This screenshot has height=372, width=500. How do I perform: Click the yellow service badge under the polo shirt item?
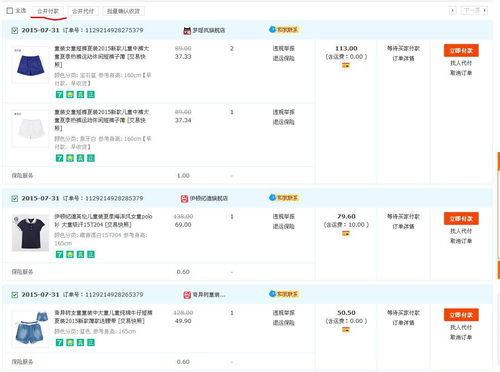[x=70, y=254]
